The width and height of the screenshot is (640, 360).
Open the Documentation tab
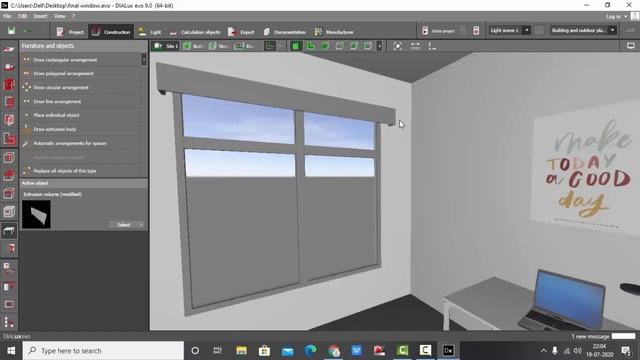tap(284, 32)
